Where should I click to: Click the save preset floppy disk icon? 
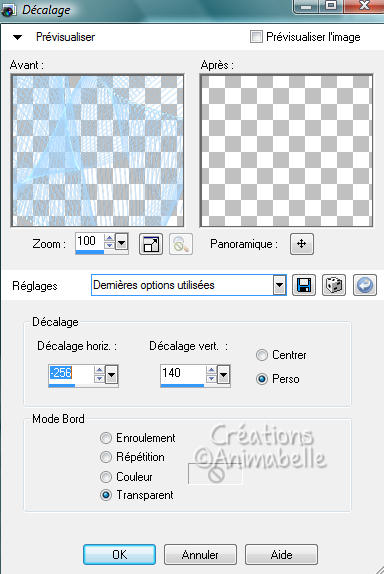[x=304, y=285]
